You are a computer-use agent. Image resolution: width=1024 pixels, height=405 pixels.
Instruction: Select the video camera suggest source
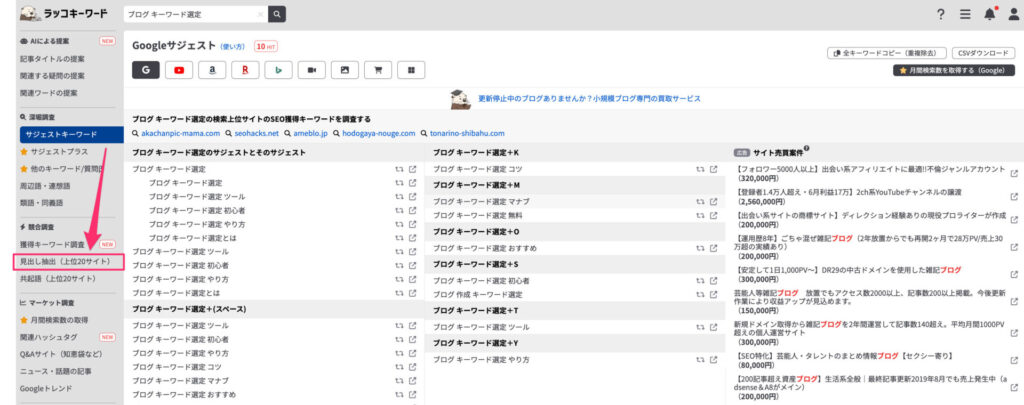click(312, 70)
